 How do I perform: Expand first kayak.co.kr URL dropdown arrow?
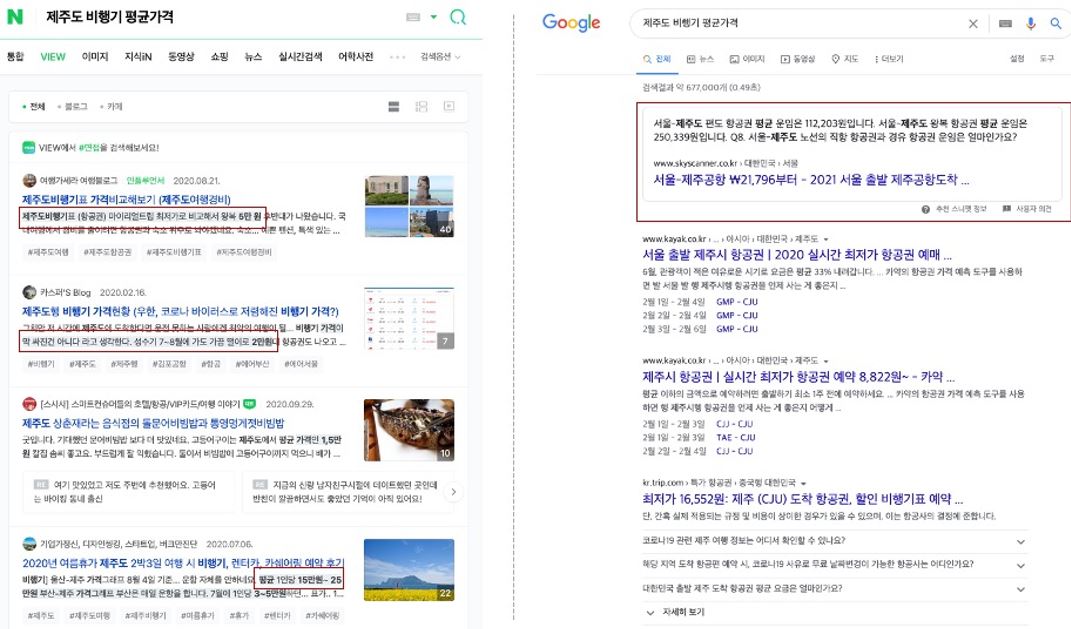(x=826, y=239)
